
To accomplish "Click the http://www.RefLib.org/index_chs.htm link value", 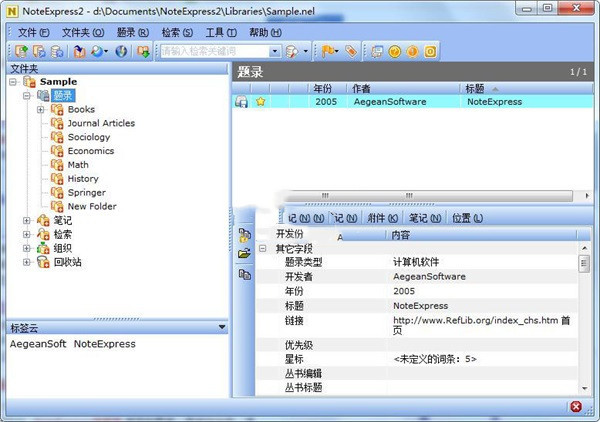I will pos(476,320).
